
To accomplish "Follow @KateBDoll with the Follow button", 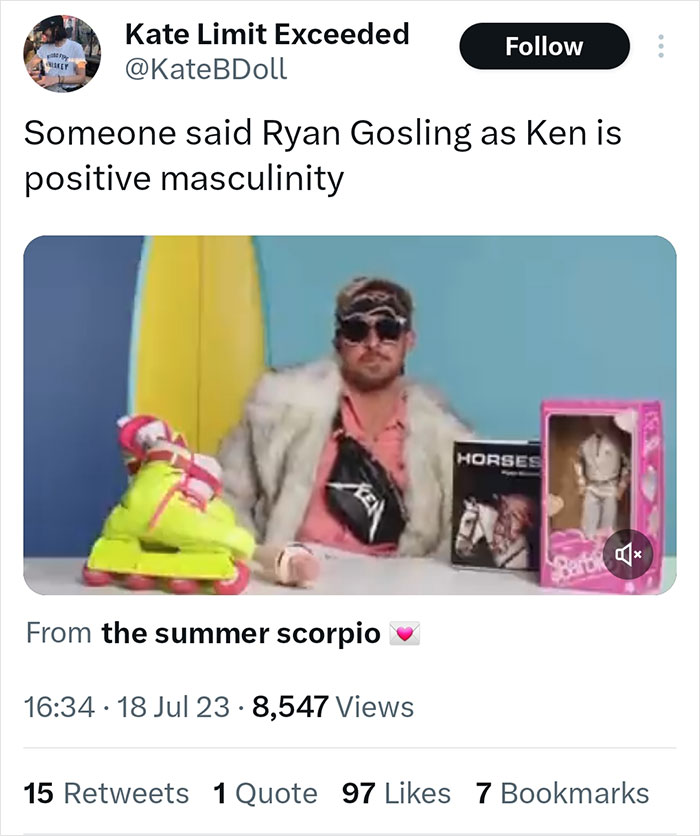I will [x=545, y=46].
